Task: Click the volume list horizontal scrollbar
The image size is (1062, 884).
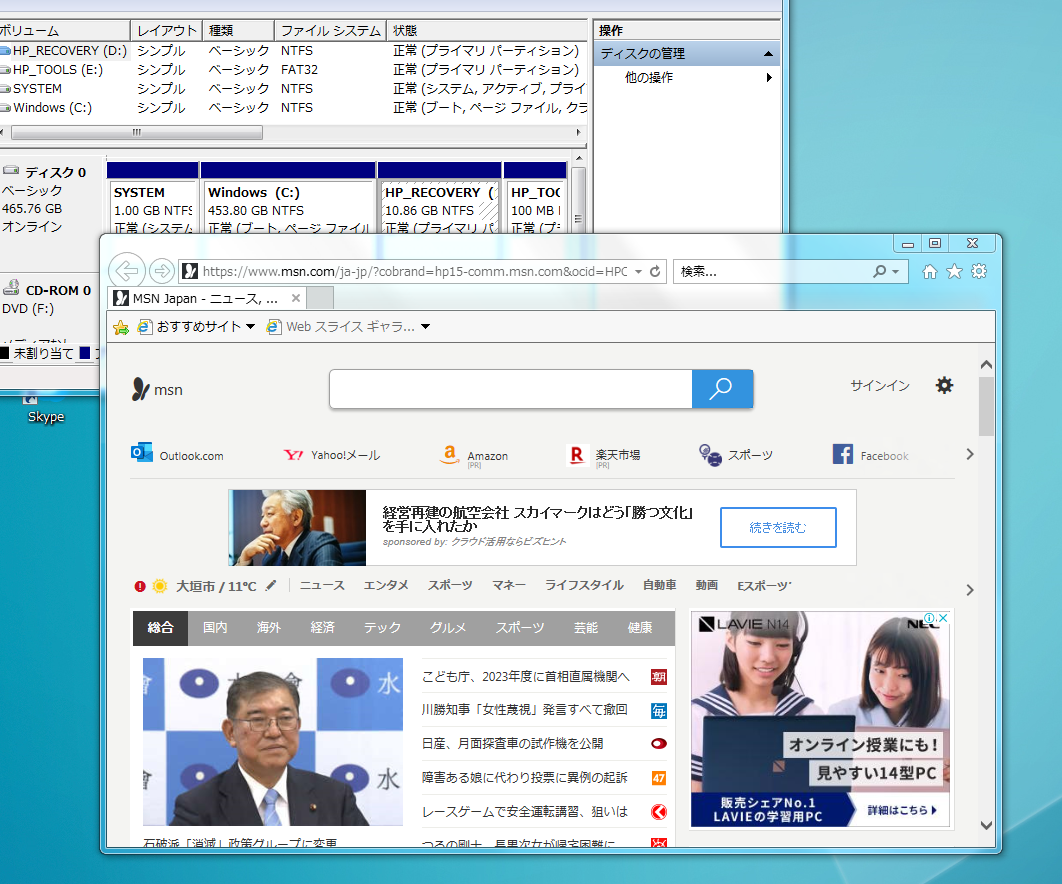Action: (137, 132)
